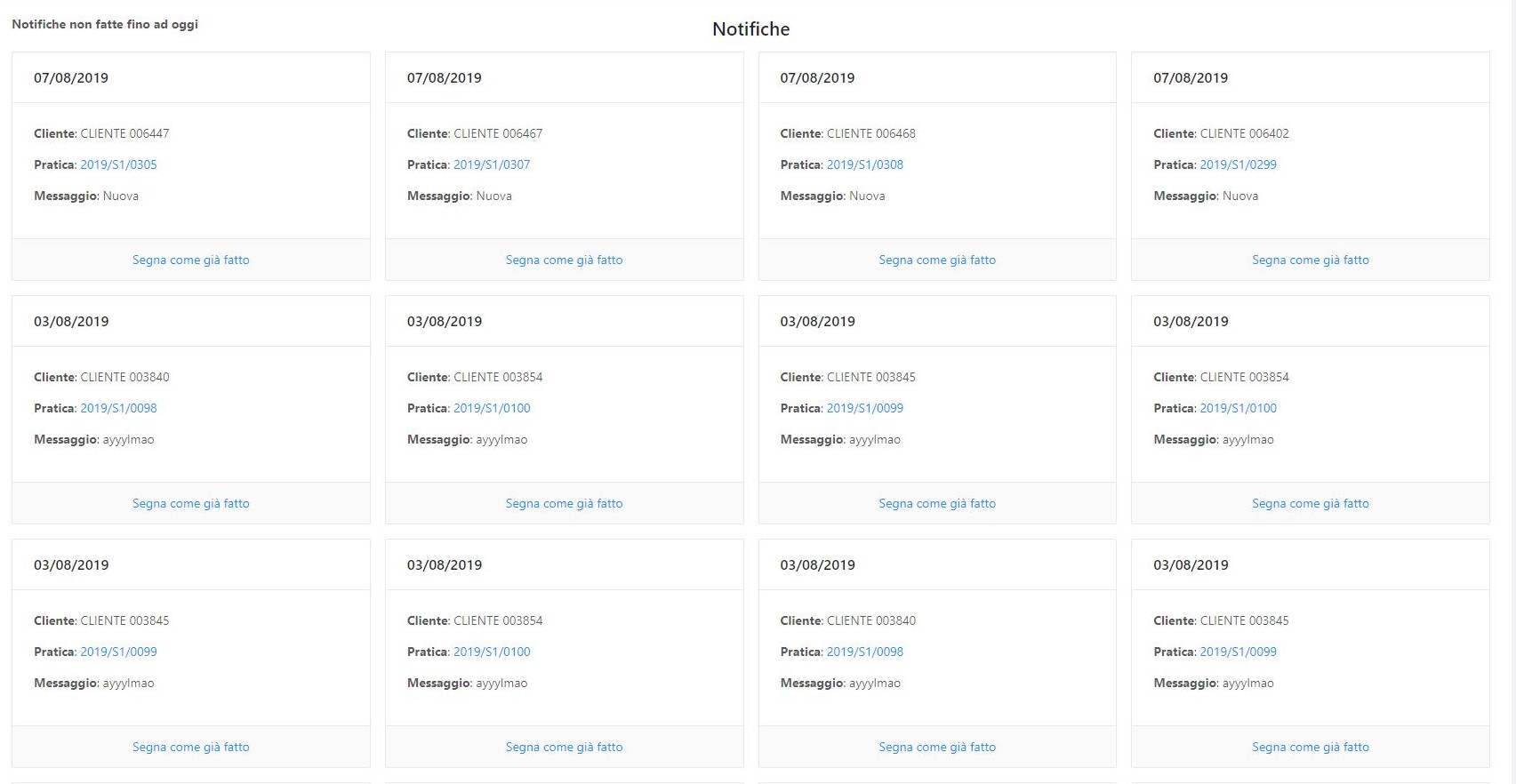Mark bottom-row CLIENTE 003854 notification as done
This screenshot has width=1516, height=784.
[x=564, y=747]
